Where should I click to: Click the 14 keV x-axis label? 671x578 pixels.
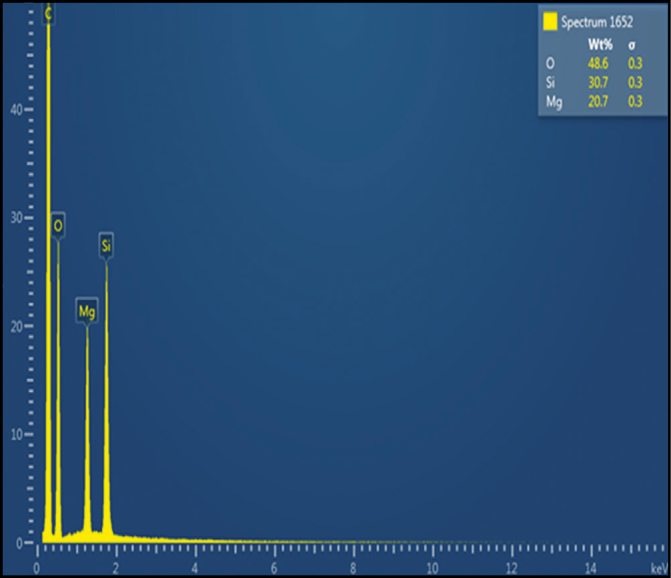(x=591, y=568)
